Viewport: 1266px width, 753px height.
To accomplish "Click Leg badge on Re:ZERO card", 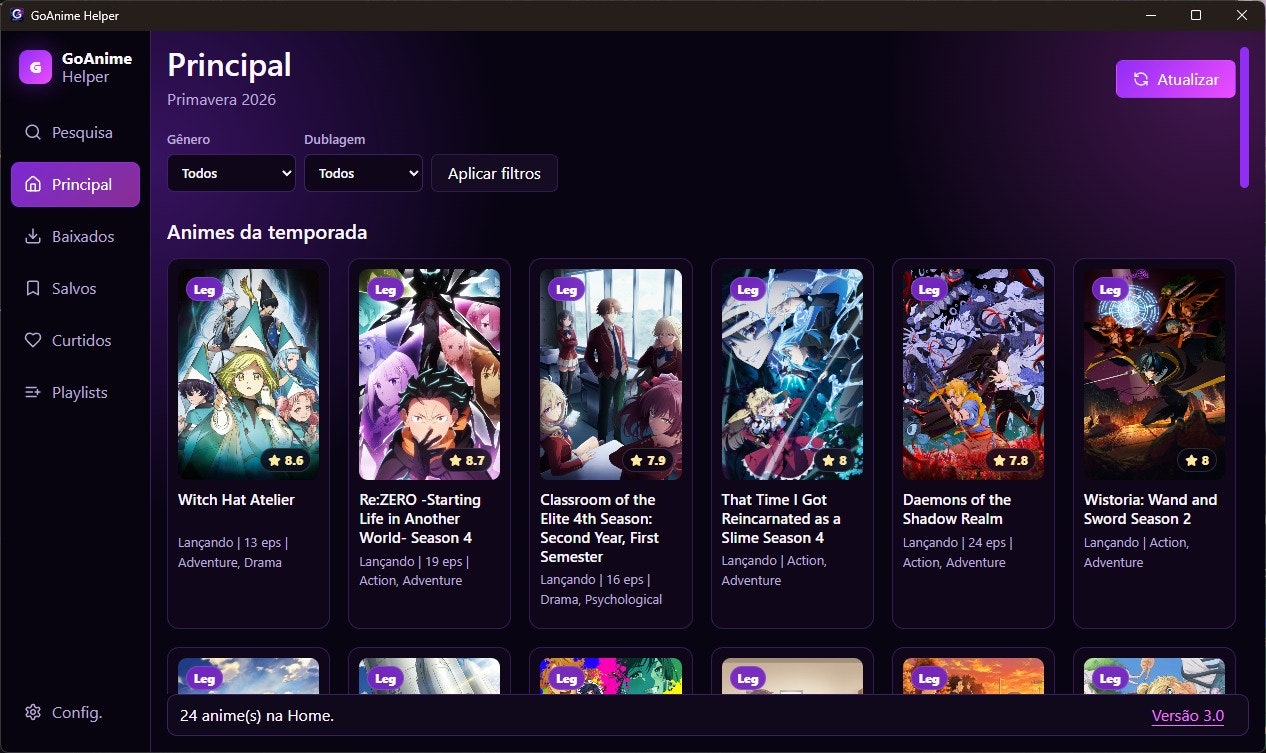I will point(385,289).
